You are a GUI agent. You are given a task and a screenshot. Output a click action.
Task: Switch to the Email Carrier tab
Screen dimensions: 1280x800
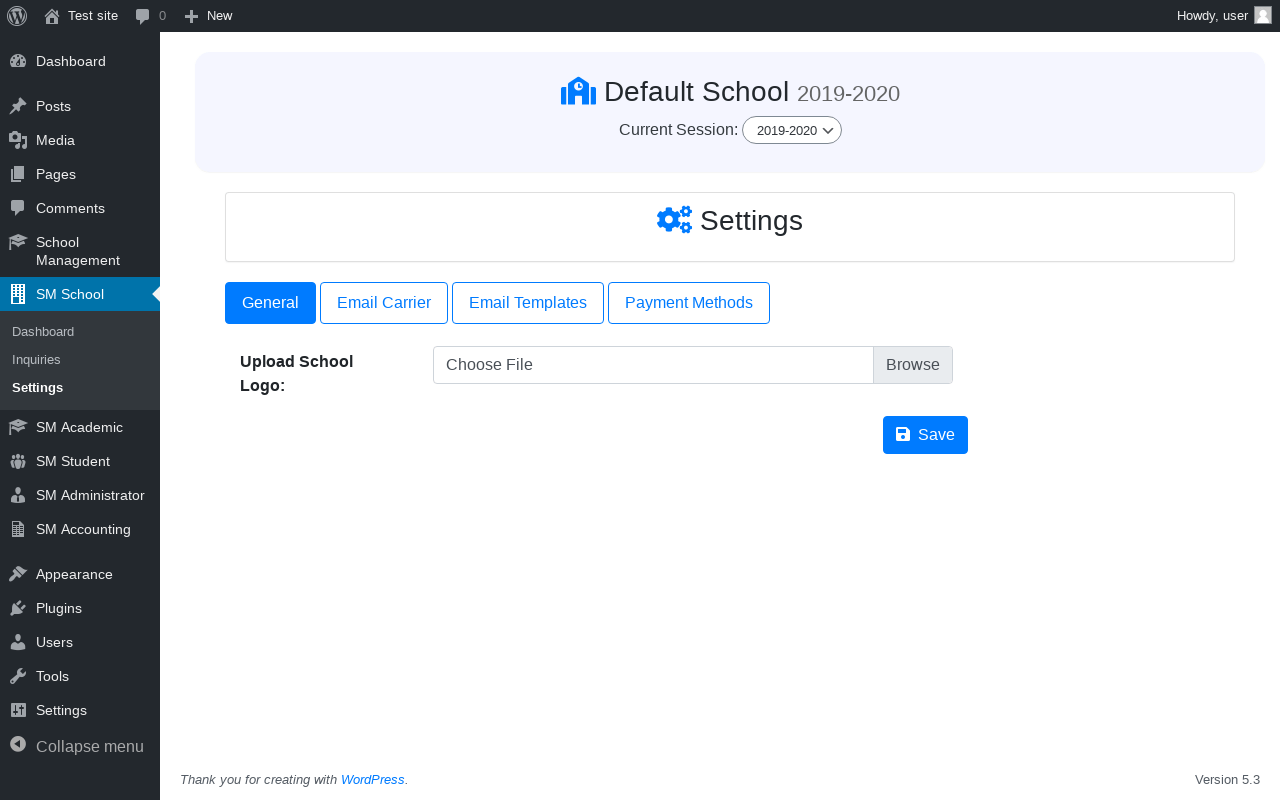(x=384, y=303)
